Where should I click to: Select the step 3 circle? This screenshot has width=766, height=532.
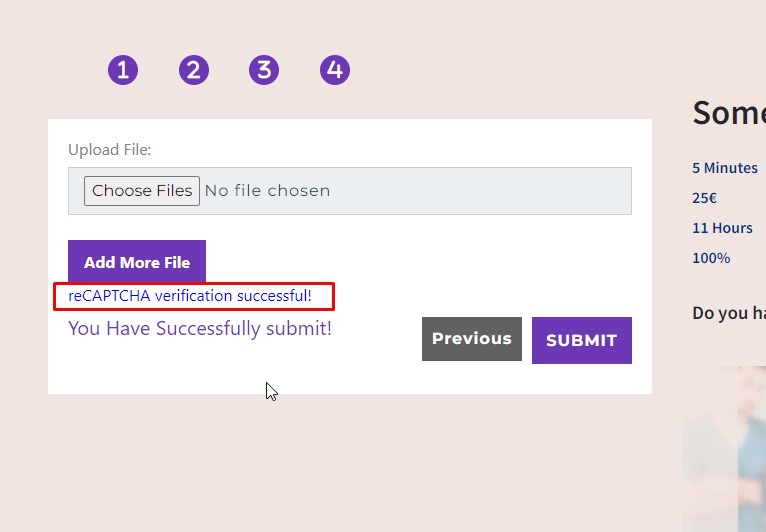click(x=264, y=70)
